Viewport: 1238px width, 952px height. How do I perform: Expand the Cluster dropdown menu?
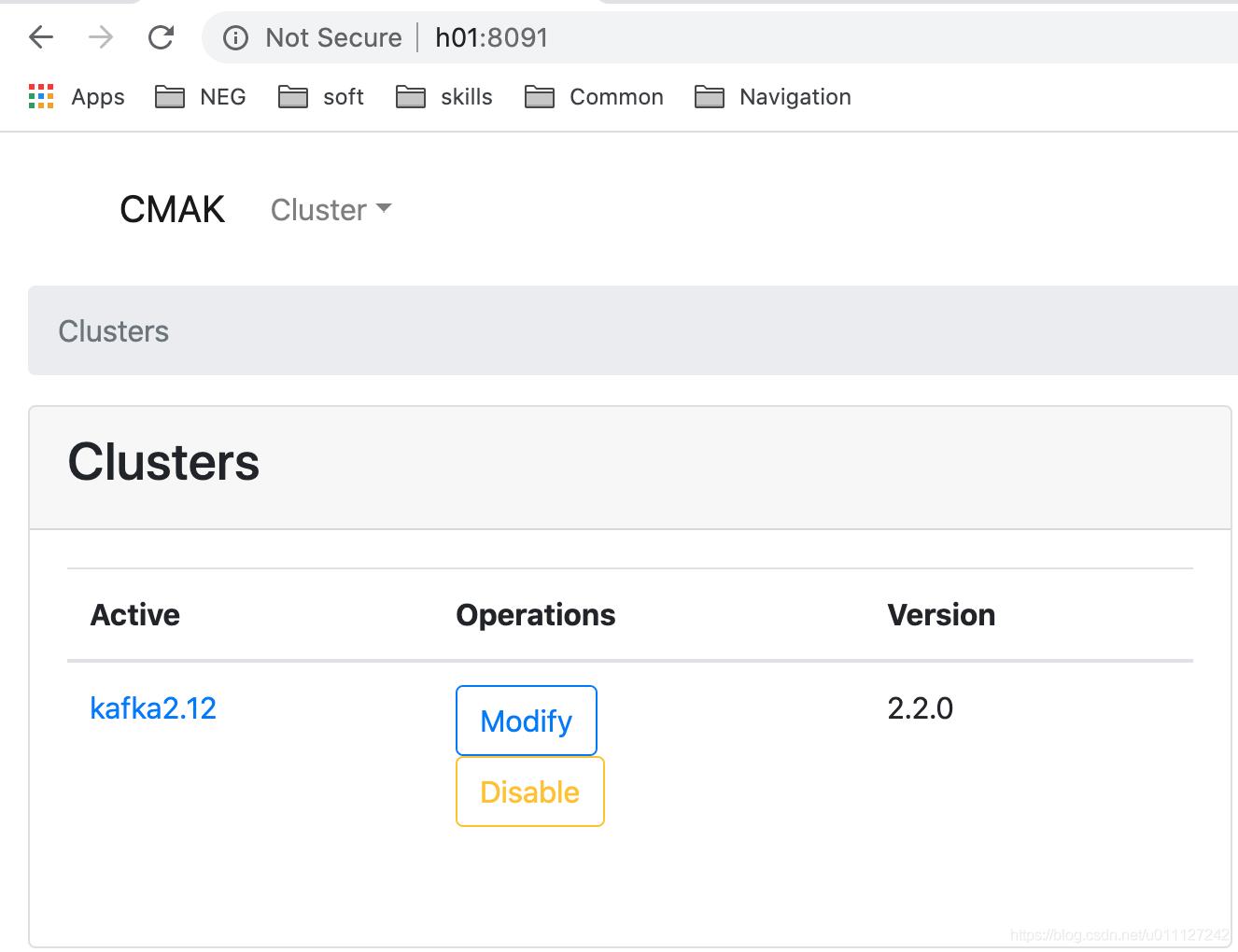(331, 209)
